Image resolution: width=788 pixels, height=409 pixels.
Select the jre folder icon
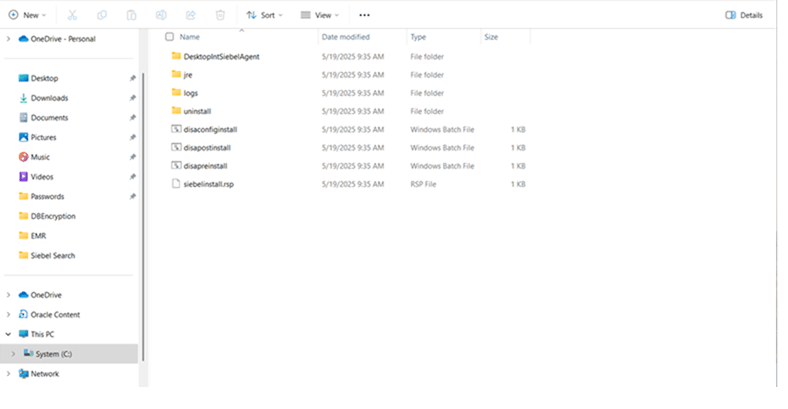point(176,74)
